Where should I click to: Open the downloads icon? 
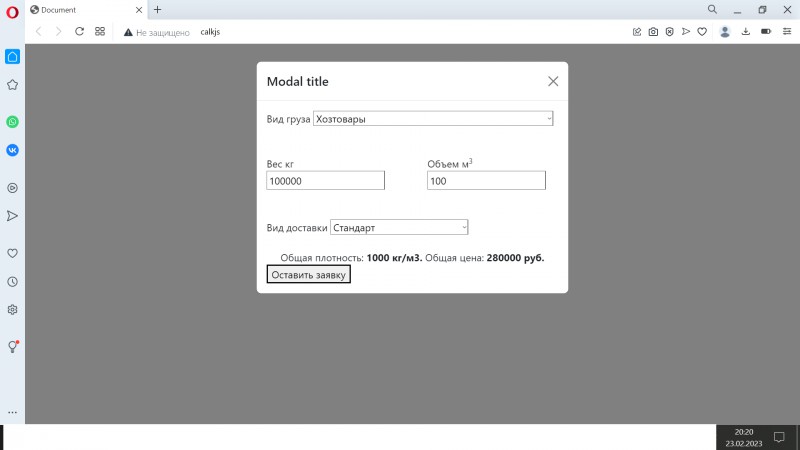click(x=745, y=32)
